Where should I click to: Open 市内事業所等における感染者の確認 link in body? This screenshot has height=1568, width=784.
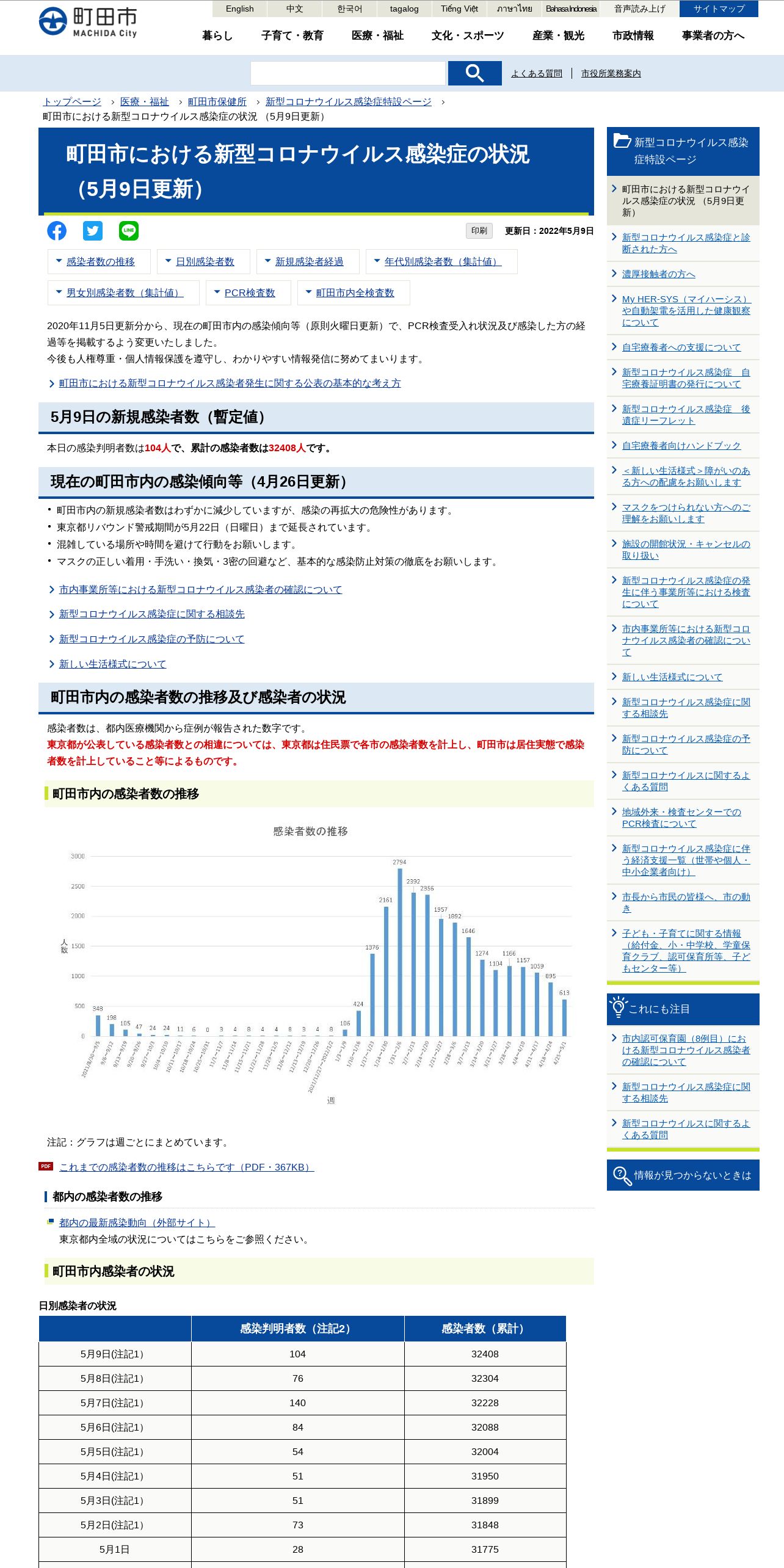click(x=200, y=589)
